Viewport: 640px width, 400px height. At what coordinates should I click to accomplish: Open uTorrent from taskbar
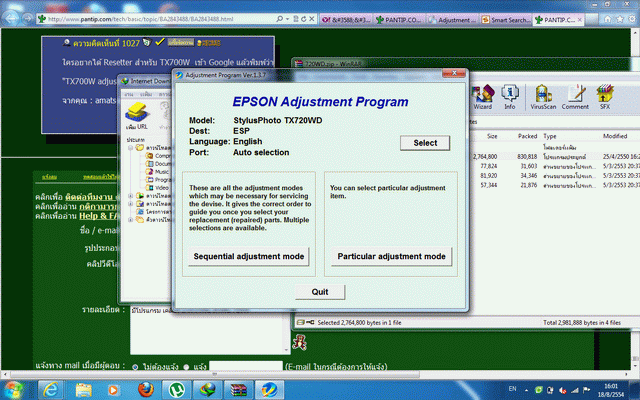(x=177, y=389)
